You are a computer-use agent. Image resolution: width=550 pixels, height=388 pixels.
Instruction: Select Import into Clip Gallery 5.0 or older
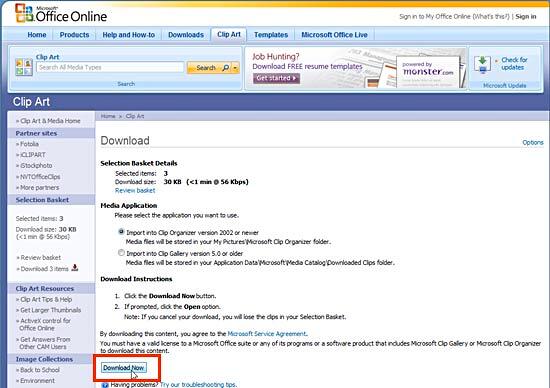121,253
